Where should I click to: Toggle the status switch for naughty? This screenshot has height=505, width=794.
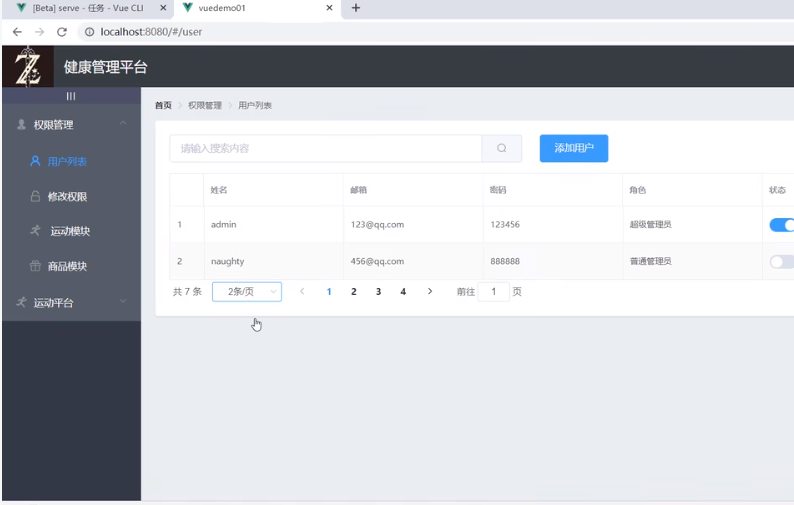click(x=781, y=261)
